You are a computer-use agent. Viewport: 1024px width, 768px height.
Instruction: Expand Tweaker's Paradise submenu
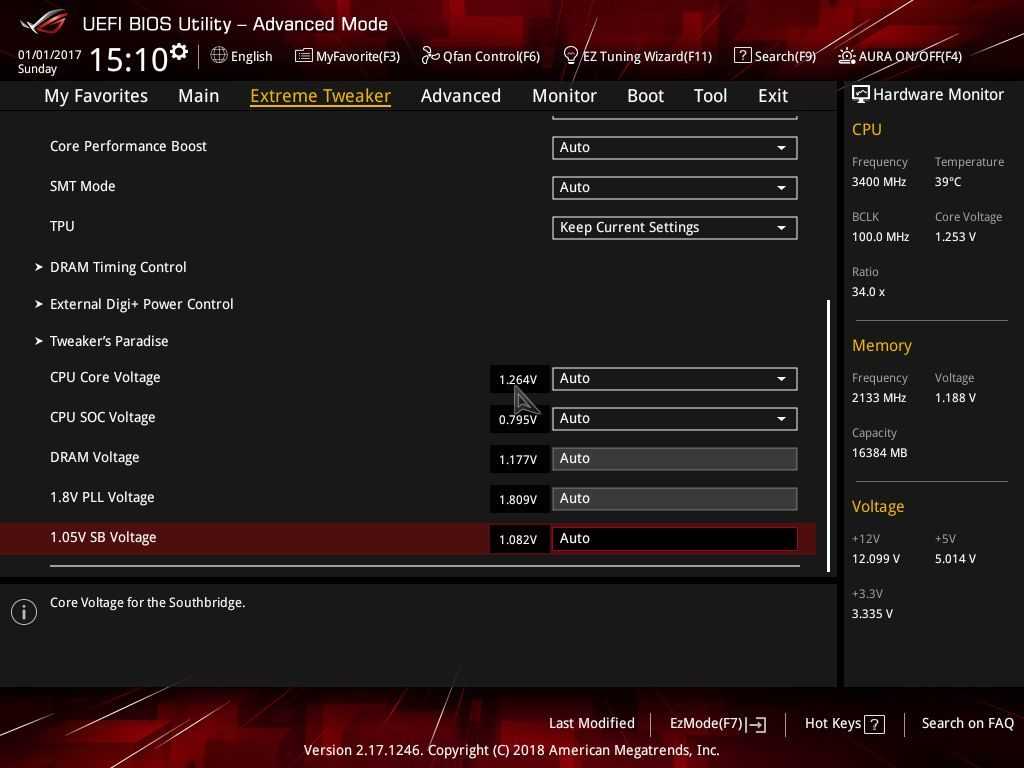pyautogui.click(x=109, y=341)
